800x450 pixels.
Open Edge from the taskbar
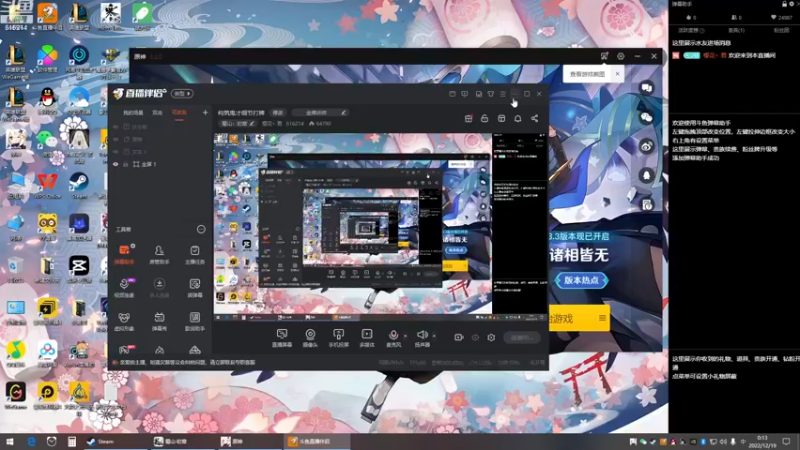pos(31,441)
